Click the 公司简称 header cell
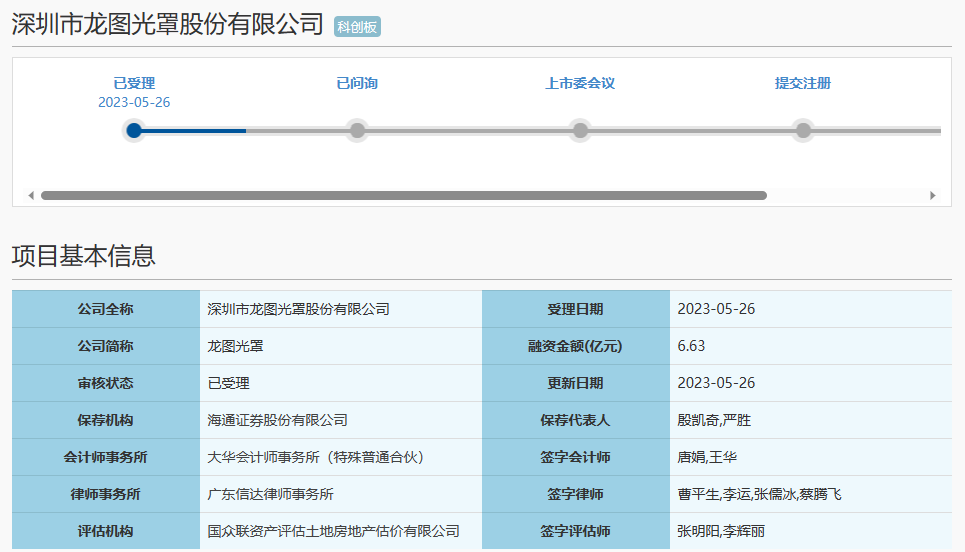Viewport: 965px width, 552px height. [x=106, y=346]
